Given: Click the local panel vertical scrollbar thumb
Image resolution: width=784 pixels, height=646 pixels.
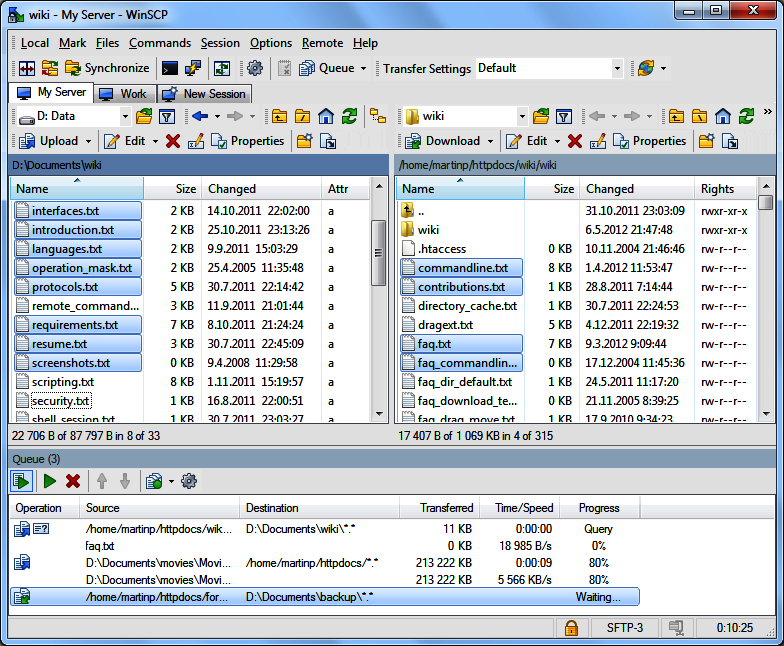Looking at the screenshot, I should (x=378, y=252).
